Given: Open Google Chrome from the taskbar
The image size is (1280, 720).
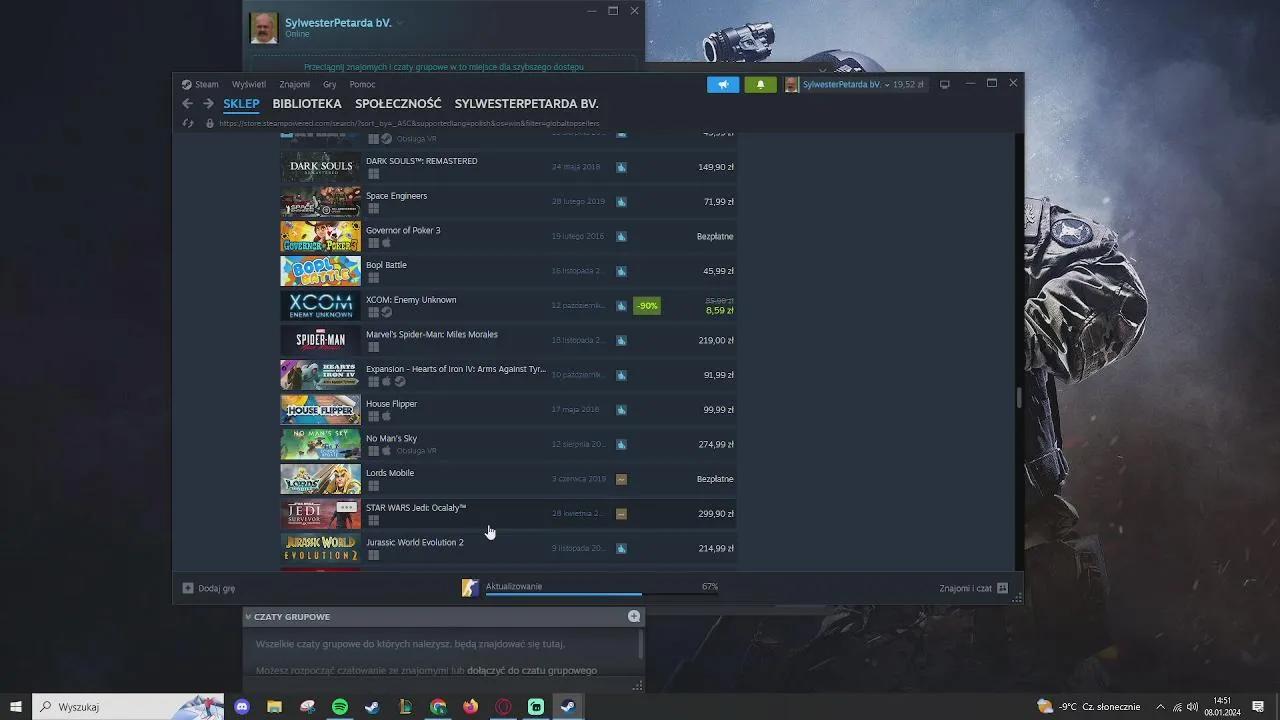Looking at the screenshot, I should point(438,707).
